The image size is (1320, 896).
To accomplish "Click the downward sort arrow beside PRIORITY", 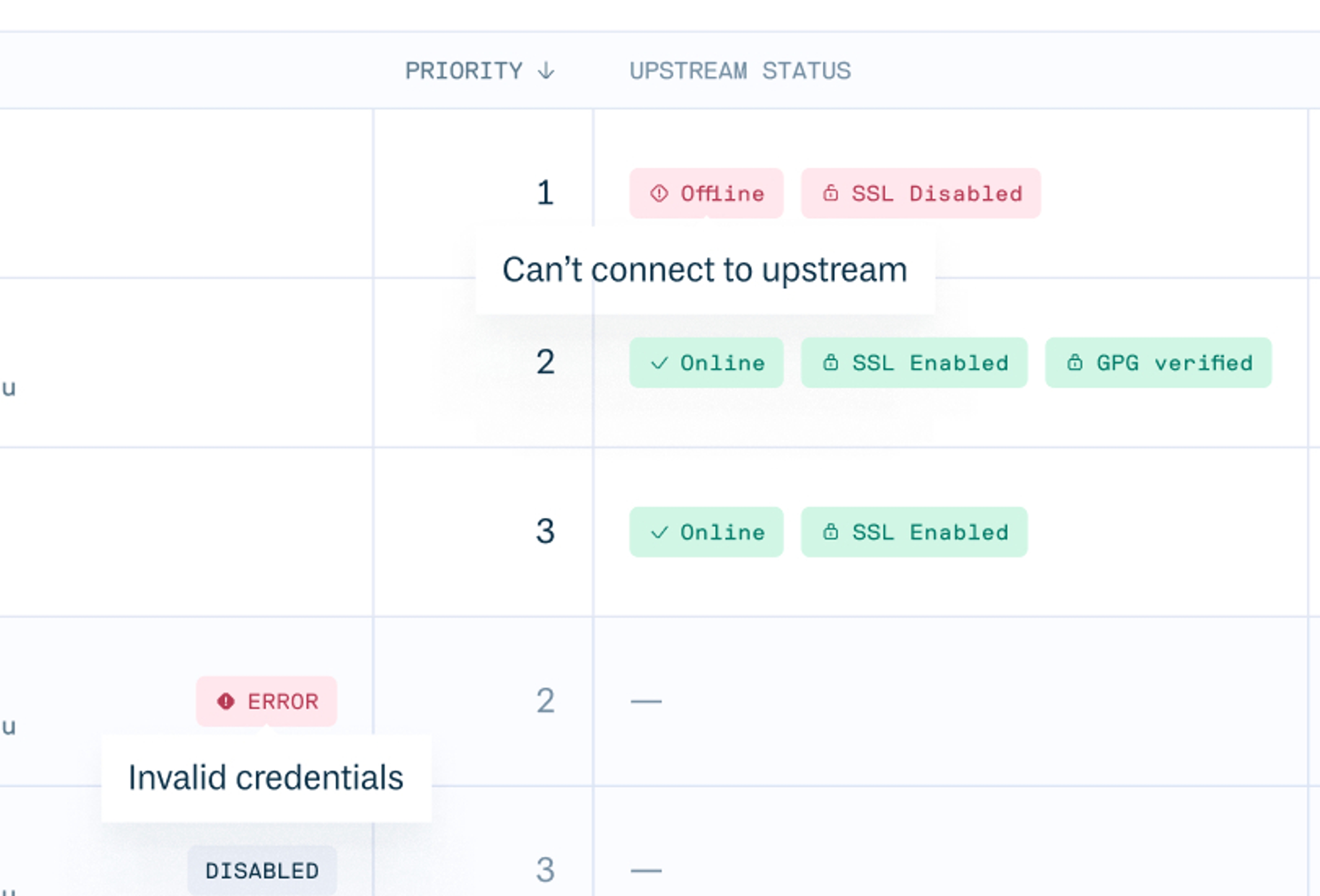I will click(547, 70).
